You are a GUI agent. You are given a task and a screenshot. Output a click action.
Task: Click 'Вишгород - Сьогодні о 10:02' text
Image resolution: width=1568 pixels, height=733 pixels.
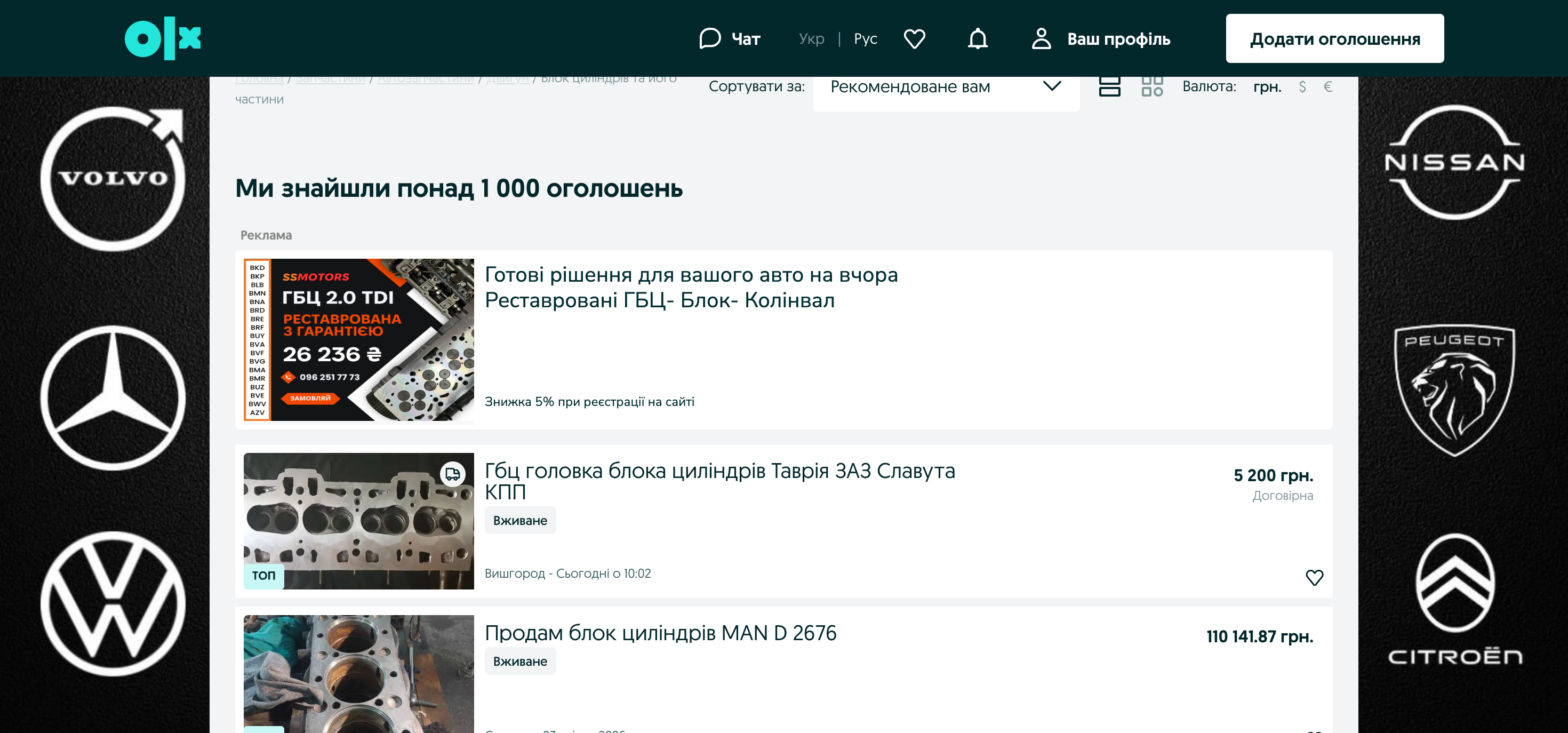coord(567,573)
